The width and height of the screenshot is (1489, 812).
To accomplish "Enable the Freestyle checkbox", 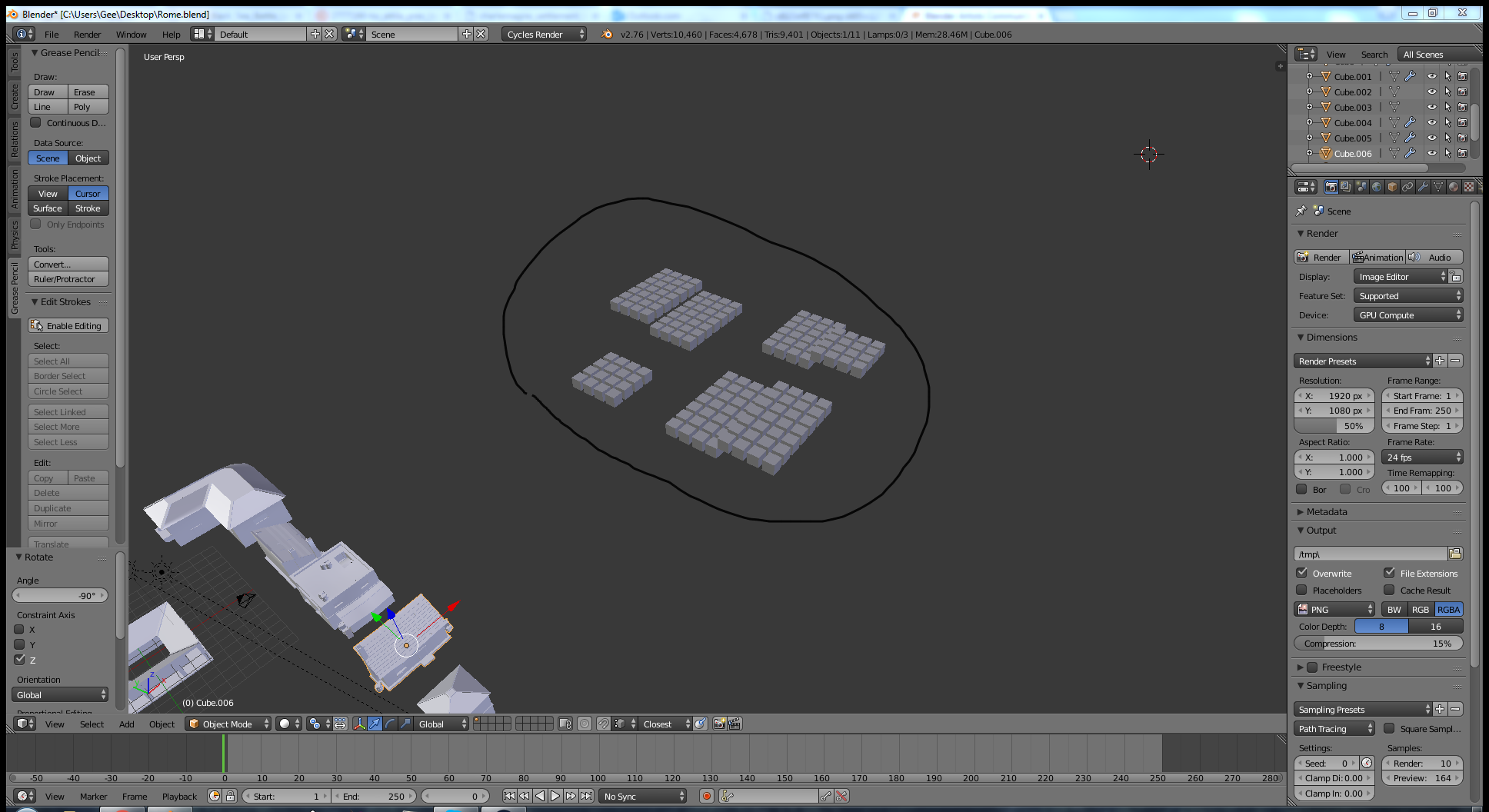I will point(1313,667).
